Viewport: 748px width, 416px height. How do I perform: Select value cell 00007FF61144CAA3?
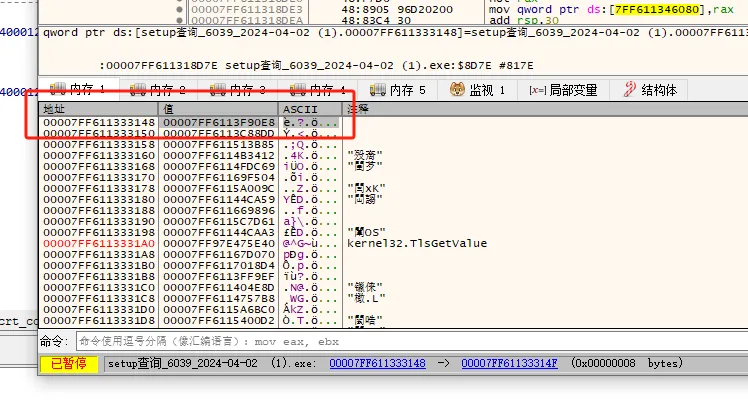pyautogui.click(x=219, y=232)
